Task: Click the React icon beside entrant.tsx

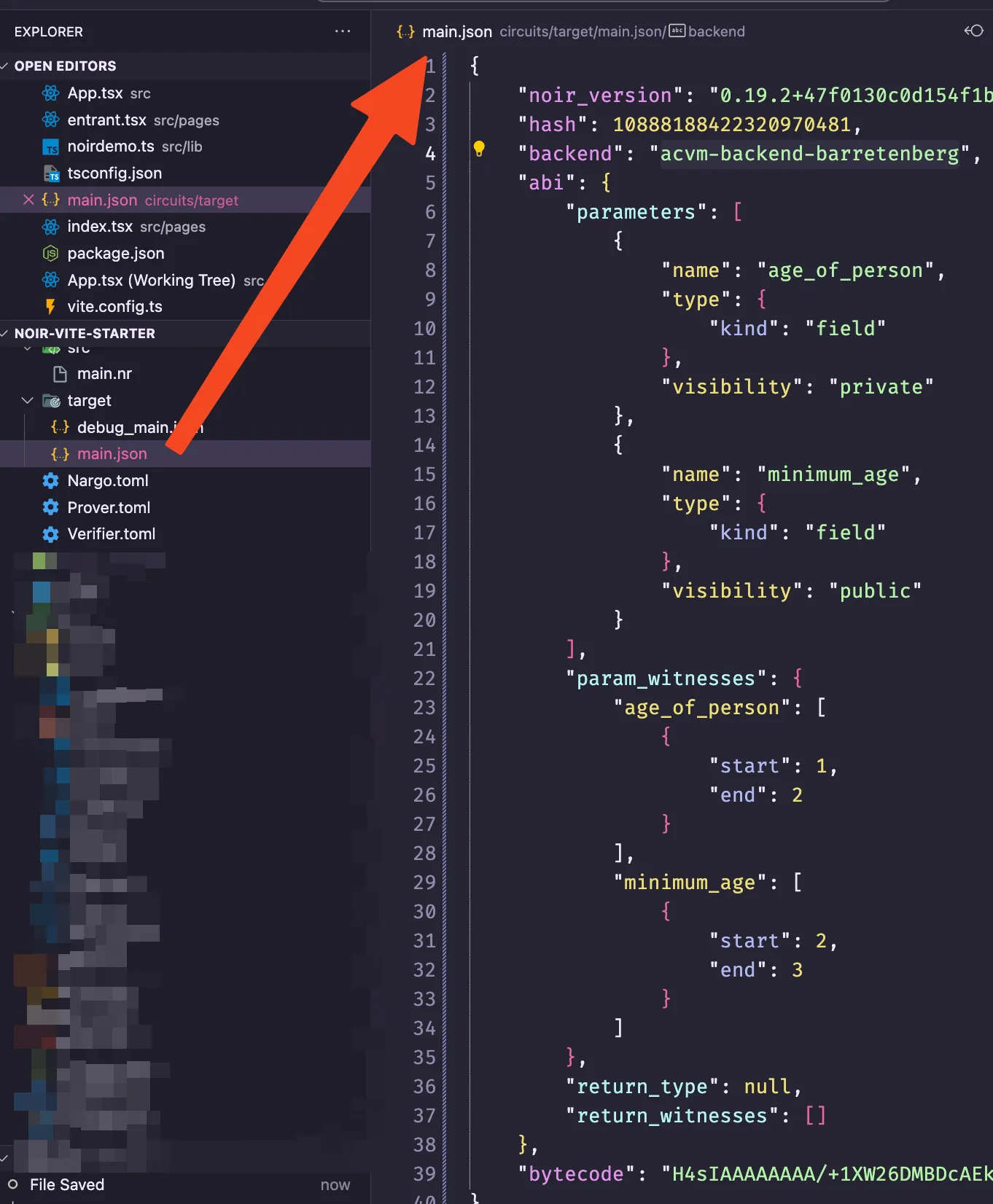Action: click(x=50, y=120)
